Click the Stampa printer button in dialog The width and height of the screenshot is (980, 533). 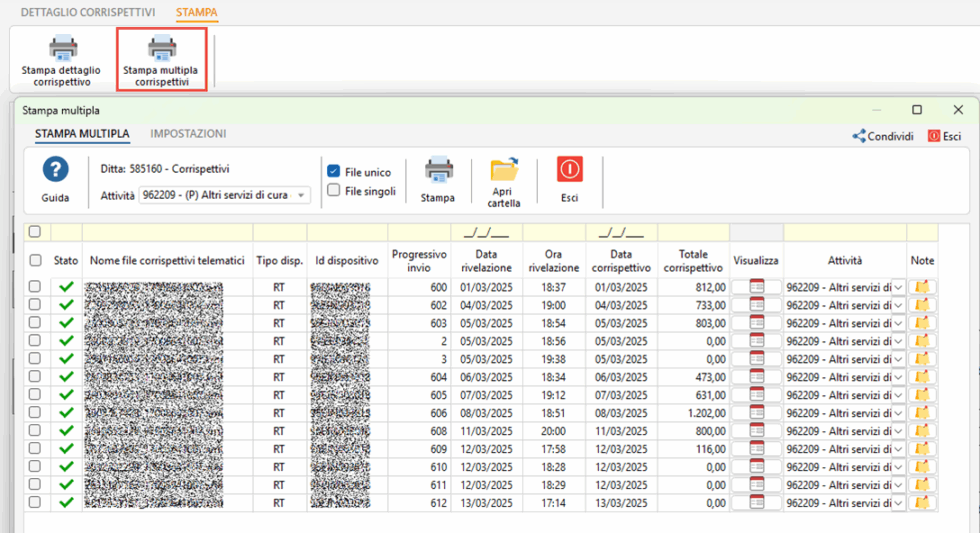pyautogui.click(x=438, y=171)
